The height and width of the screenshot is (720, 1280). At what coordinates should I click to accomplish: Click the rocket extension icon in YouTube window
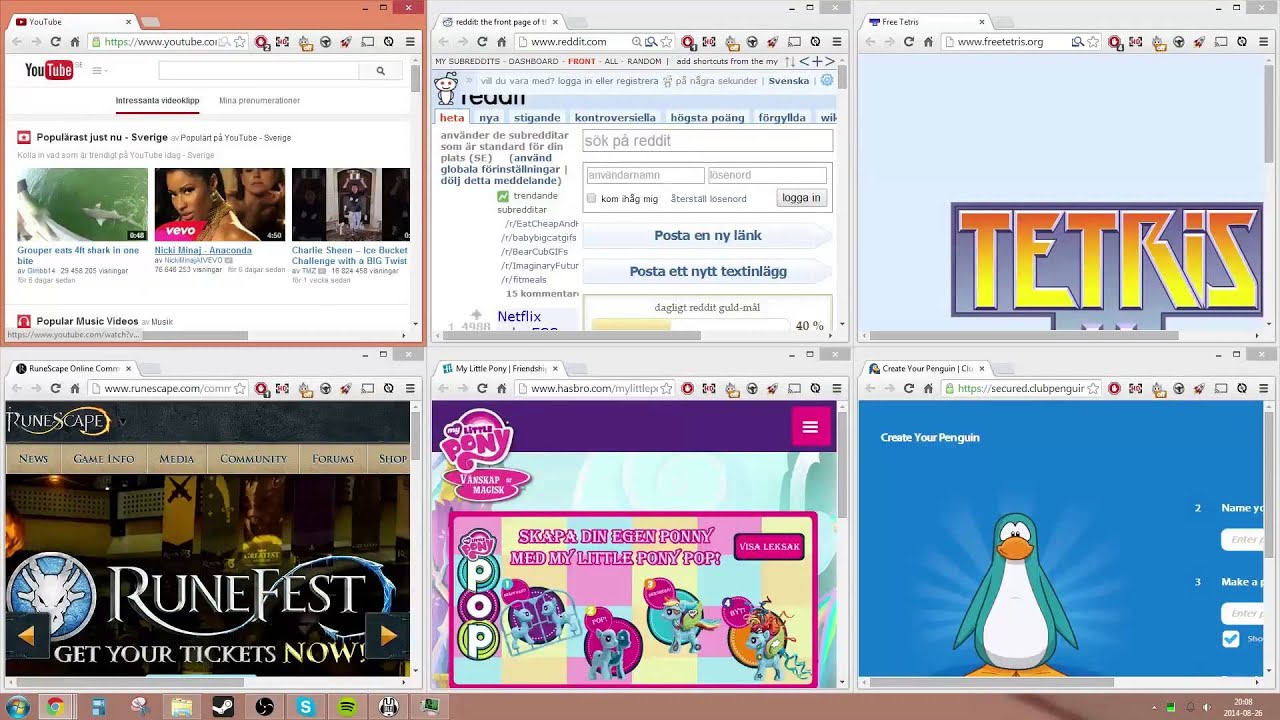[x=346, y=42]
